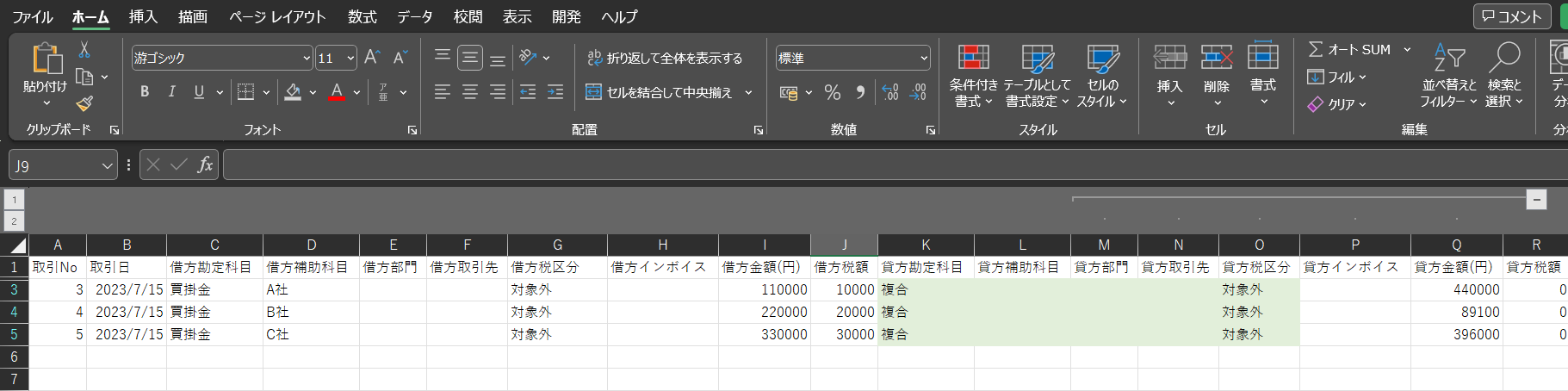Click the percent style icon

click(x=832, y=92)
